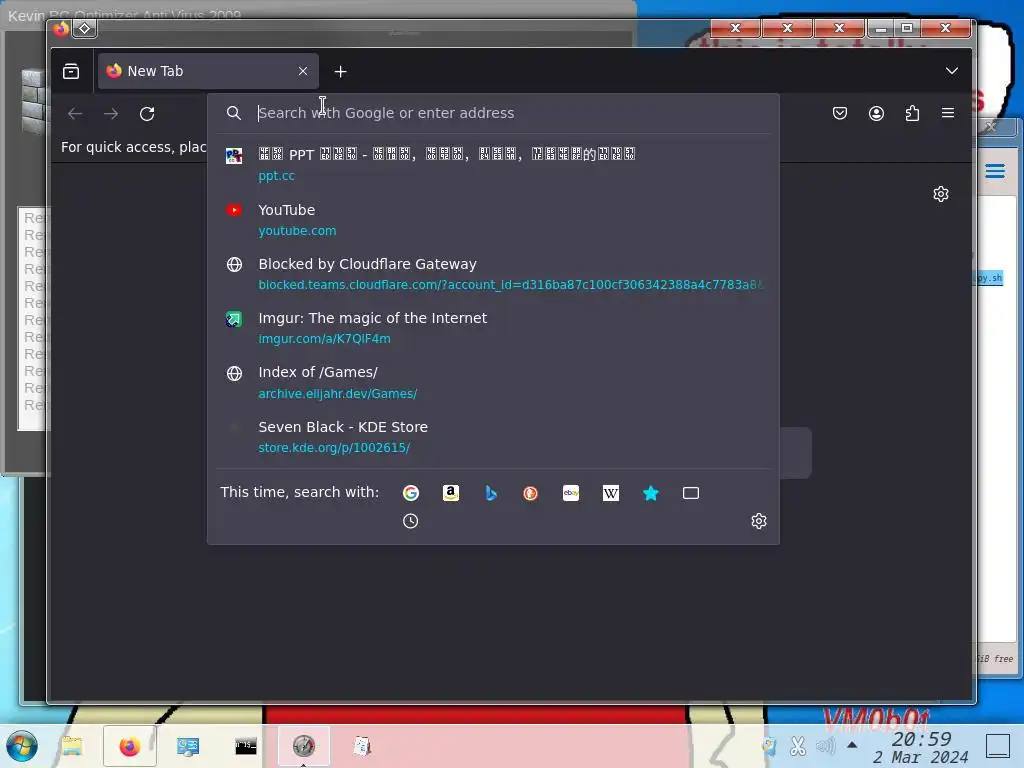This screenshot has height=768, width=1024.
Task: Open search settings gear in dropdown
Action: tap(758, 521)
